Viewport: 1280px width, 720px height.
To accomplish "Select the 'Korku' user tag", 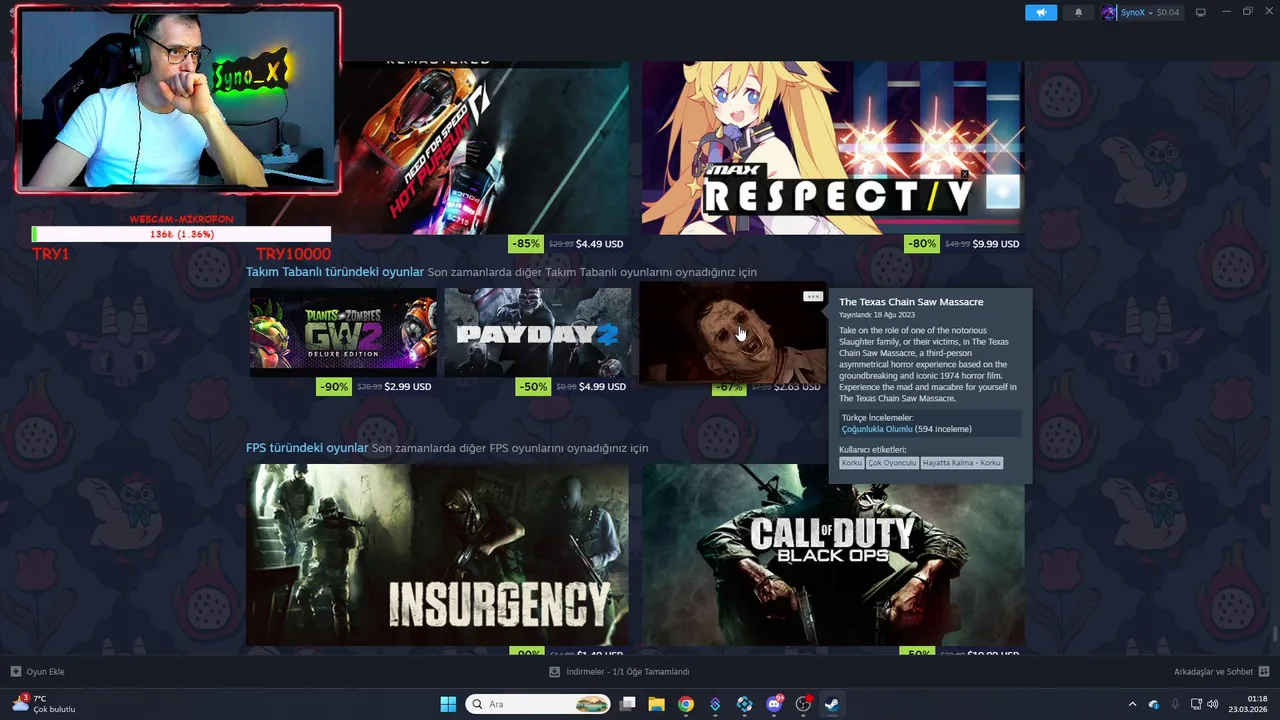I will (851, 463).
